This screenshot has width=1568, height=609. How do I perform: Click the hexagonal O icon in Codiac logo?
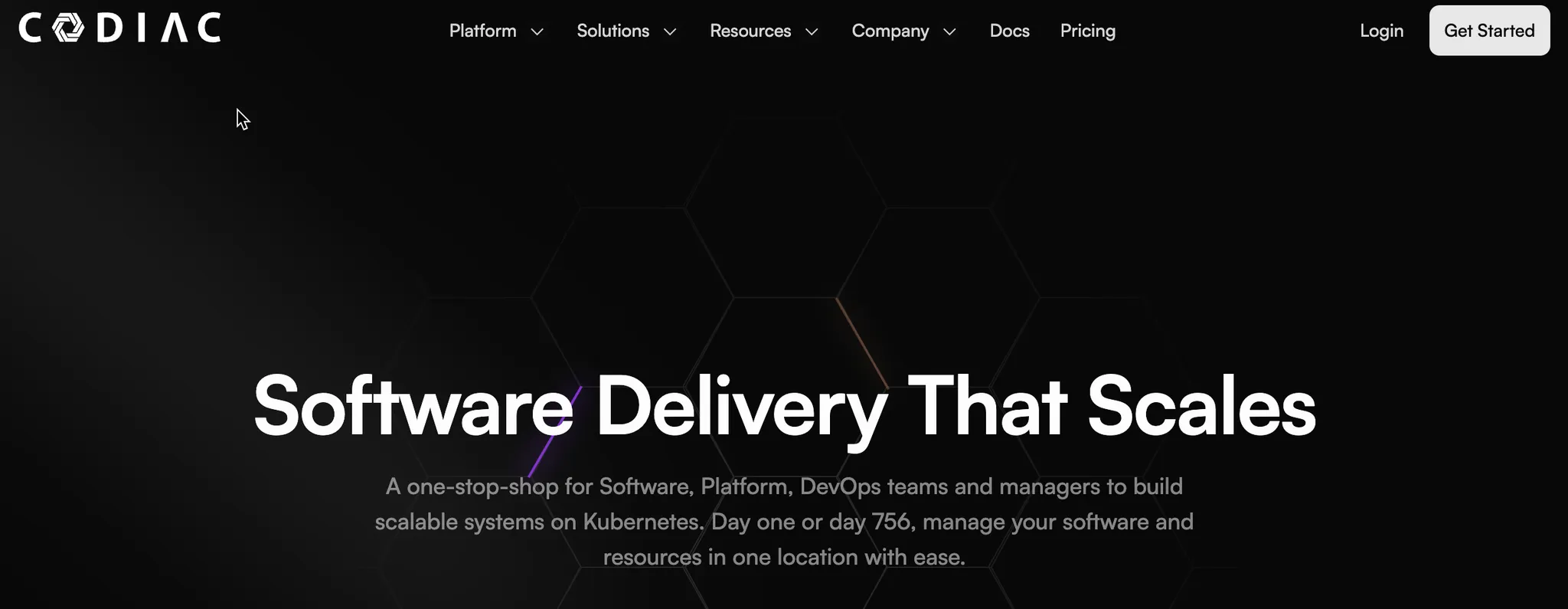(68, 28)
